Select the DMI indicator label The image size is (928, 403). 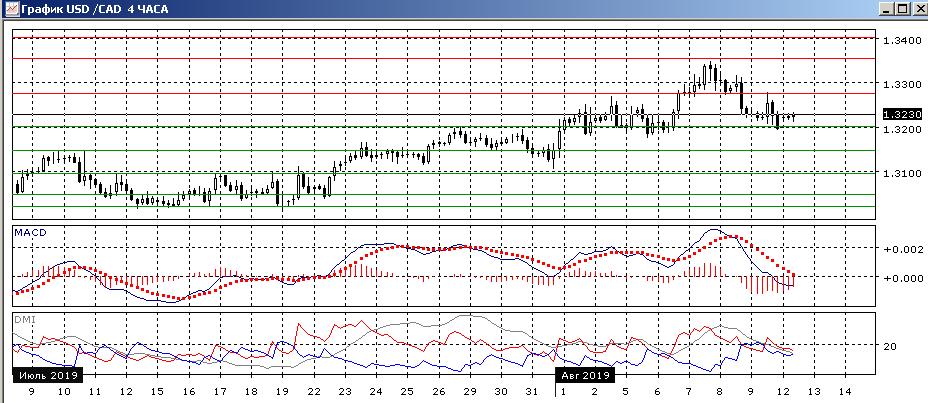22,319
